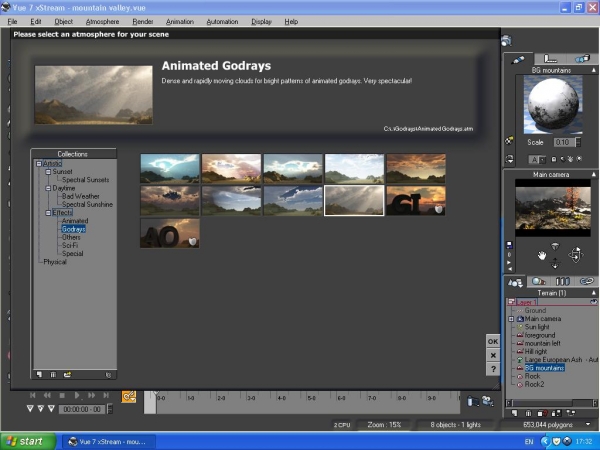This screenshot has height=450, width=600.
Task: Click OK to confirm atmosphere selection
Action: [x=493, y=341]
